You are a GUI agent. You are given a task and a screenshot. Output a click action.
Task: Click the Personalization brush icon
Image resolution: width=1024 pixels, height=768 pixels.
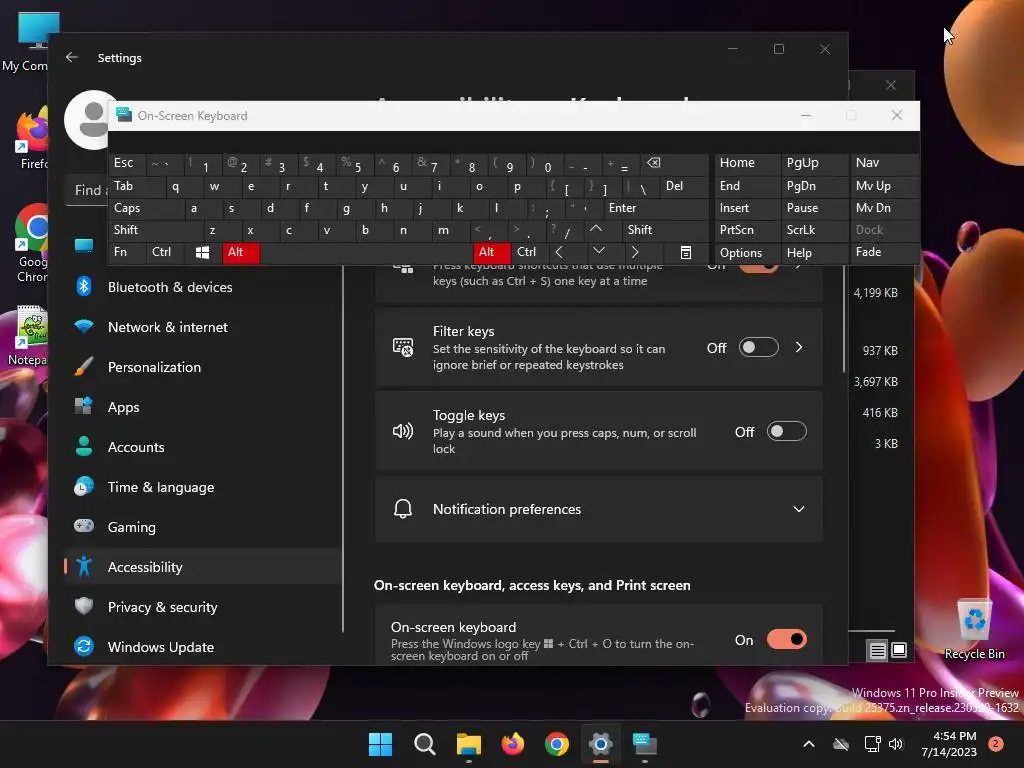[84, 366]
